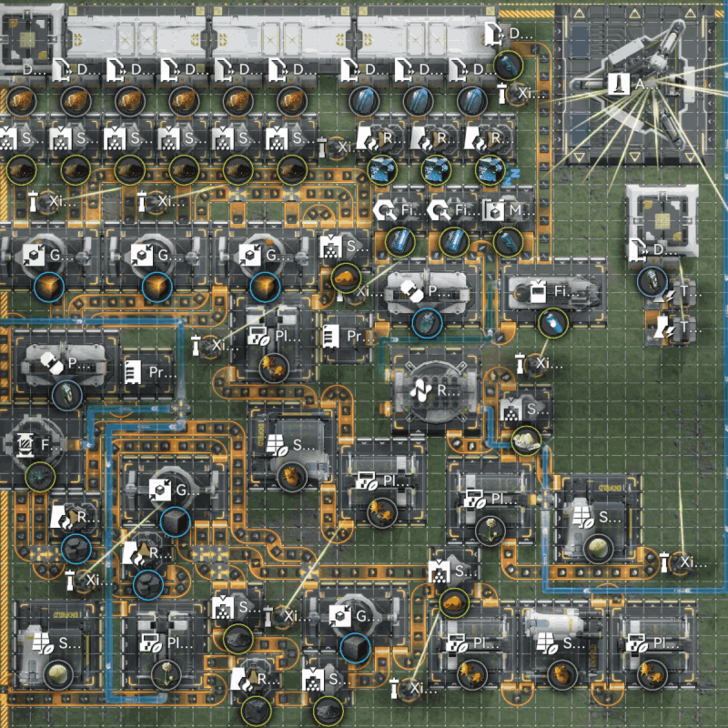Open the orange bud badge of bottom-row S... picker

pyautogui.click(x=562, y=674)
